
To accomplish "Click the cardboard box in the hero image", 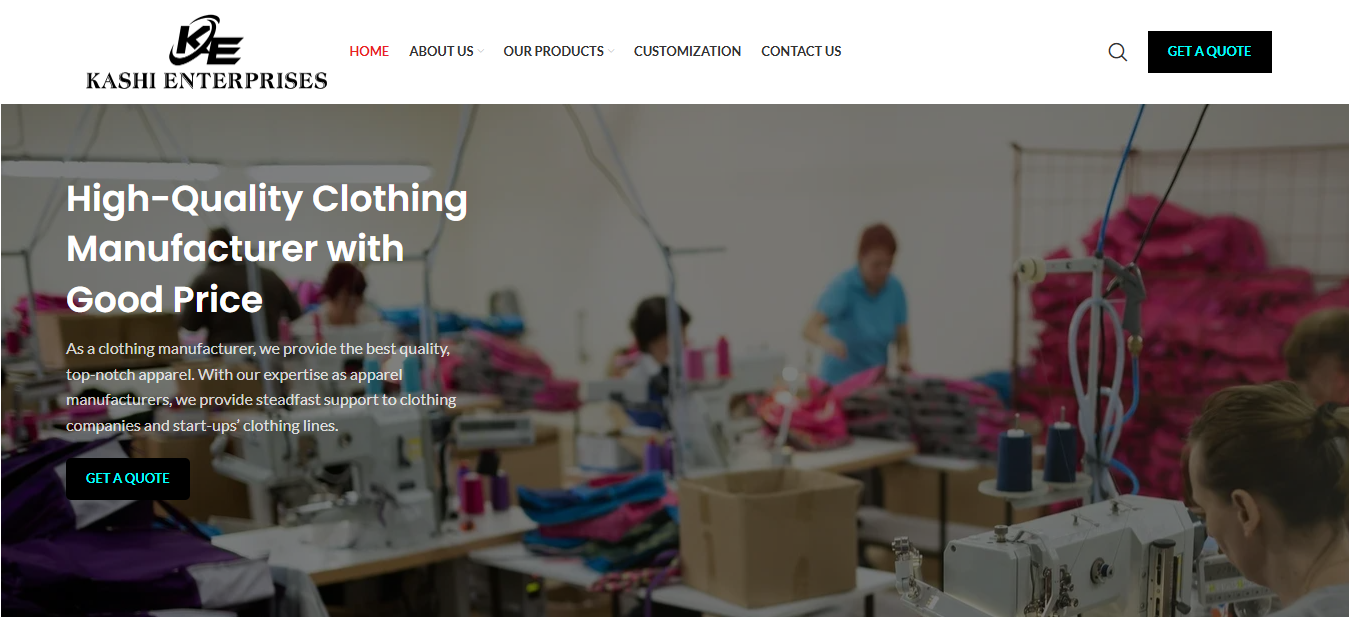I will coord(770,536).
